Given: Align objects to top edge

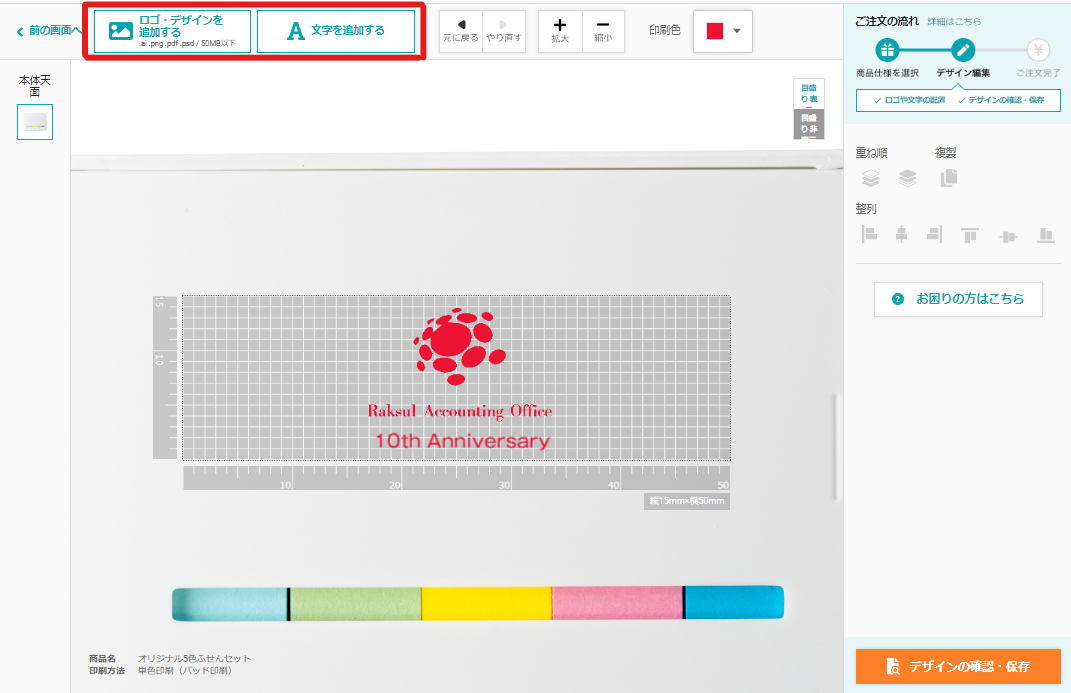Looking at the screenshot, I should (x=970, y=236).
